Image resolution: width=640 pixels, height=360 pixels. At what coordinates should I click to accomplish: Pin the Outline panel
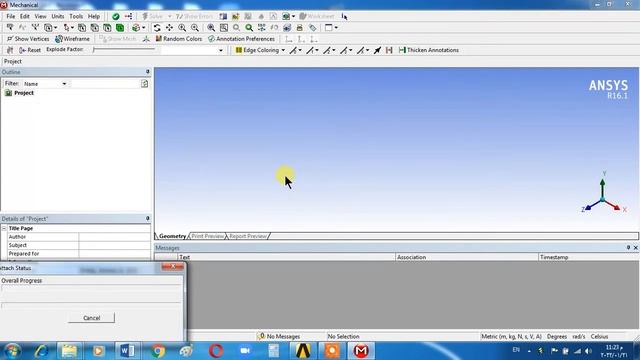(x=148, y=72)
